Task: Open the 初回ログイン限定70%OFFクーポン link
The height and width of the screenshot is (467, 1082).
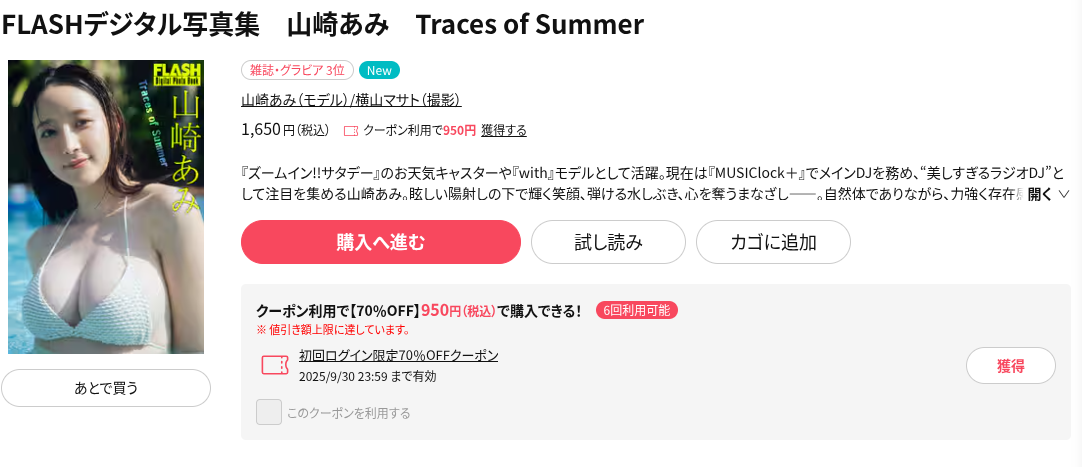Action: tap(398, 356)
